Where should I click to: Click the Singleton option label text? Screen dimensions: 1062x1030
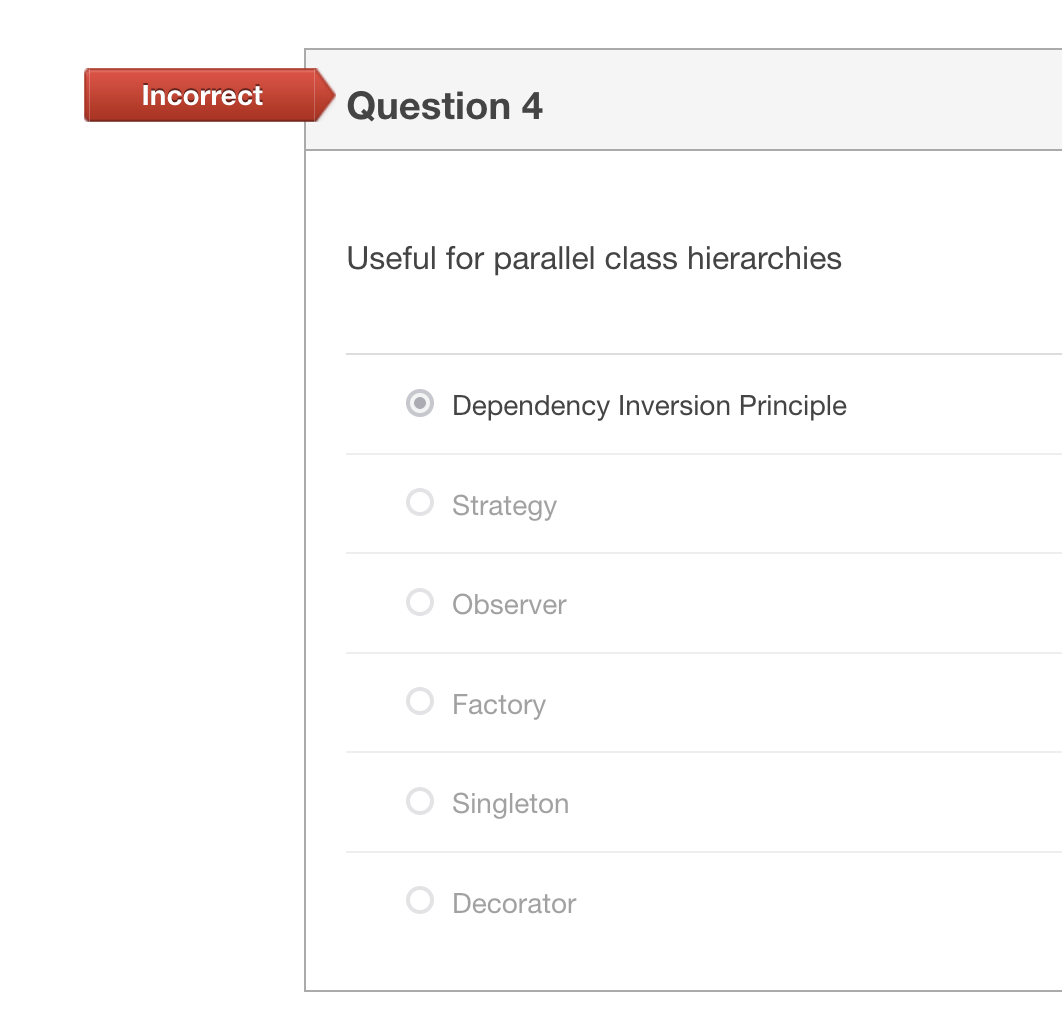(x=510, y=803)
